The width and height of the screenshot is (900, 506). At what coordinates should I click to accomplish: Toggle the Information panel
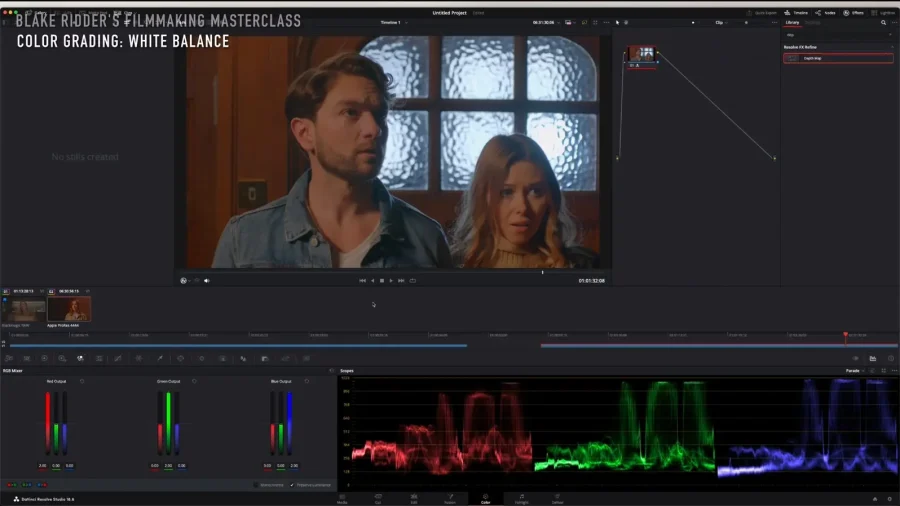(891, 359)
